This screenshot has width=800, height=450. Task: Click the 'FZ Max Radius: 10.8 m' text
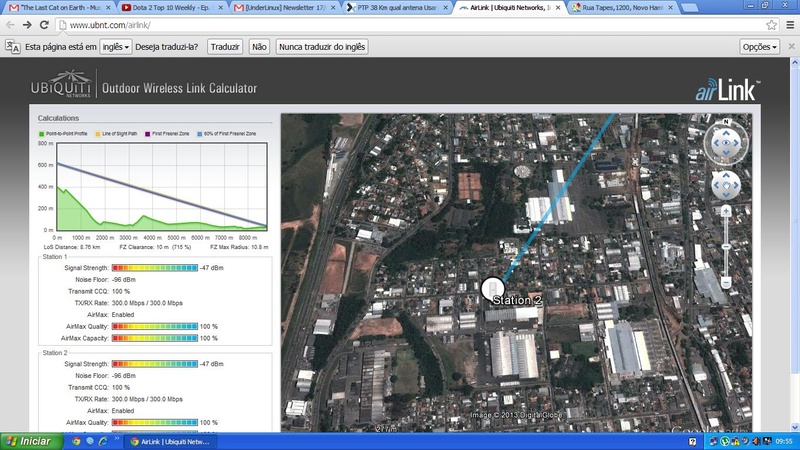239,247
